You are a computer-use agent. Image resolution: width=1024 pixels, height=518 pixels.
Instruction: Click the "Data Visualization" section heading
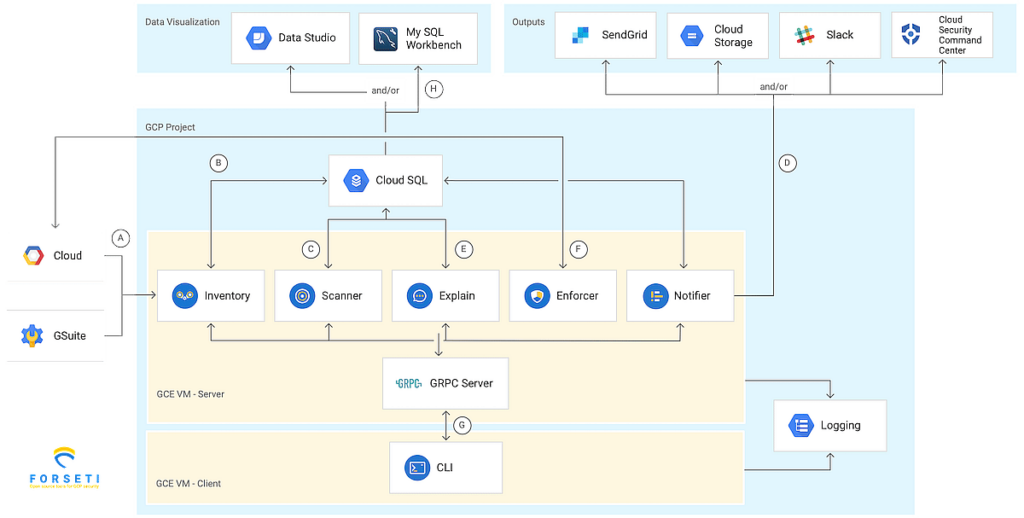click(182, 22)
